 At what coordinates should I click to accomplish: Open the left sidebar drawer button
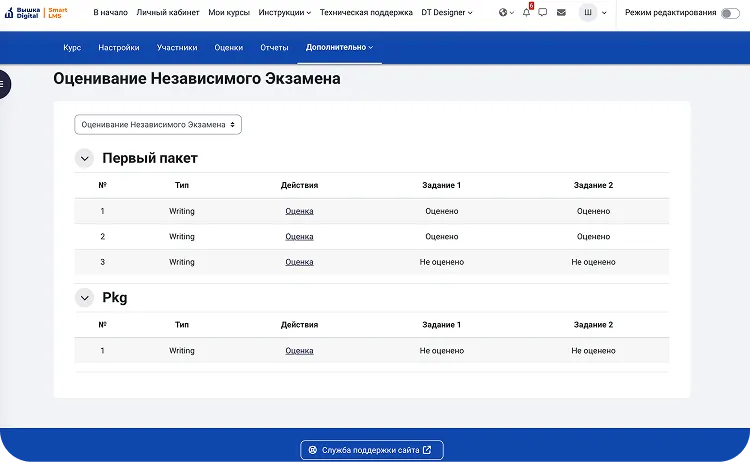click(x=4, y=84)
